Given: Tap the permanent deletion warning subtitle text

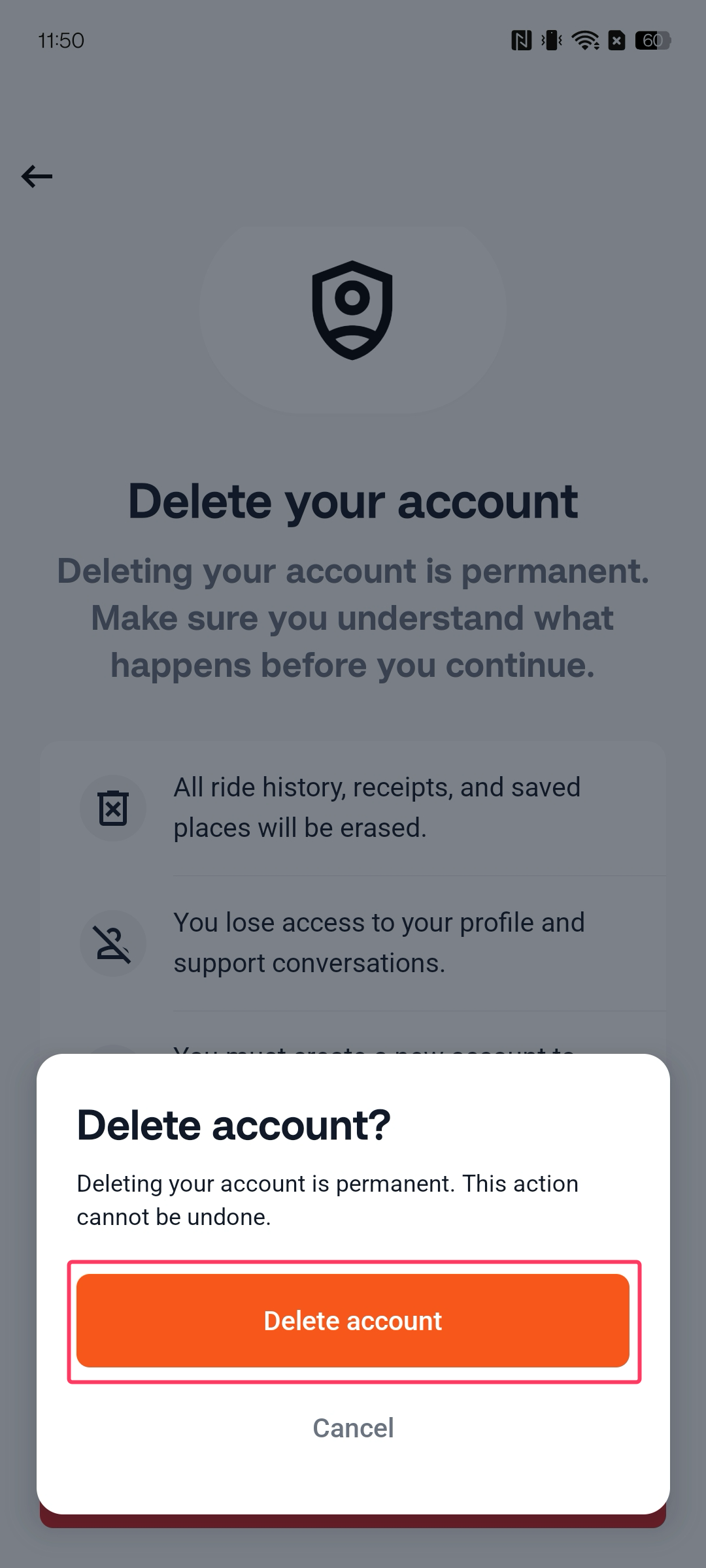Looking at the screenshot, I should point(352,617).
